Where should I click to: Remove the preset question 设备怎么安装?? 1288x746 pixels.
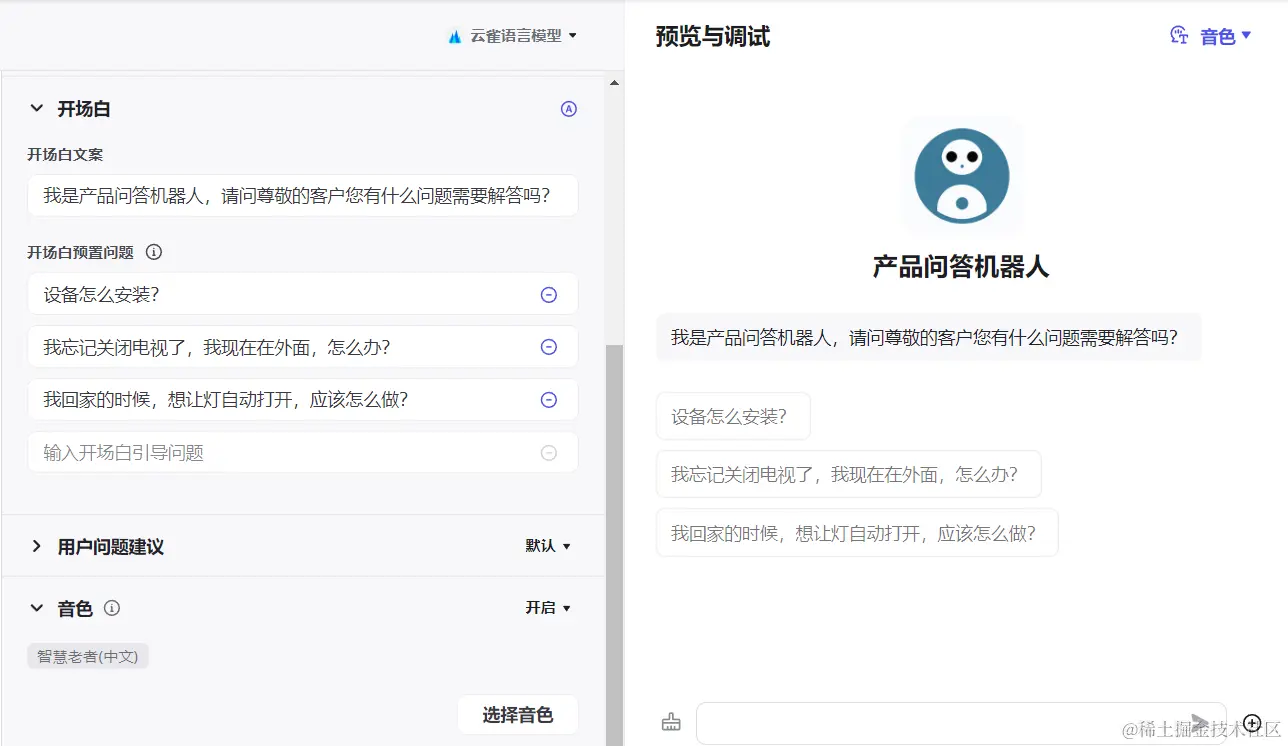pos(548,294)
